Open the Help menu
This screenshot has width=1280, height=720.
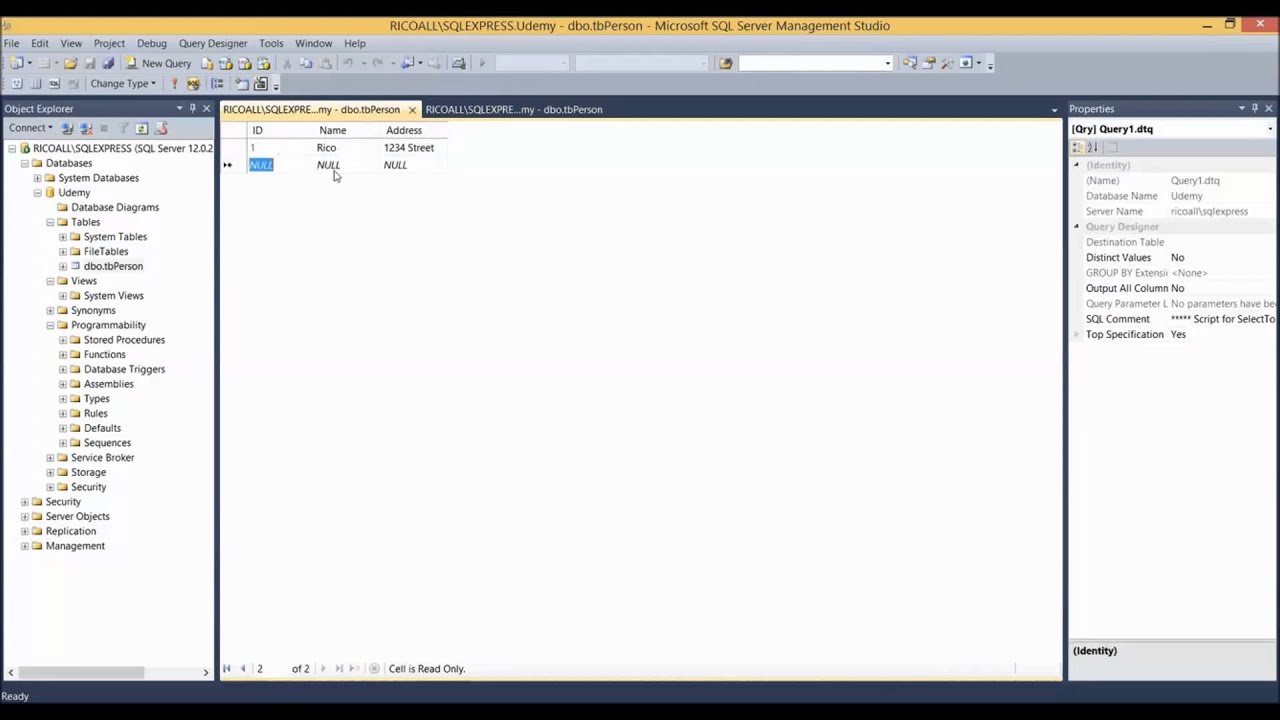tap(355, 43)
